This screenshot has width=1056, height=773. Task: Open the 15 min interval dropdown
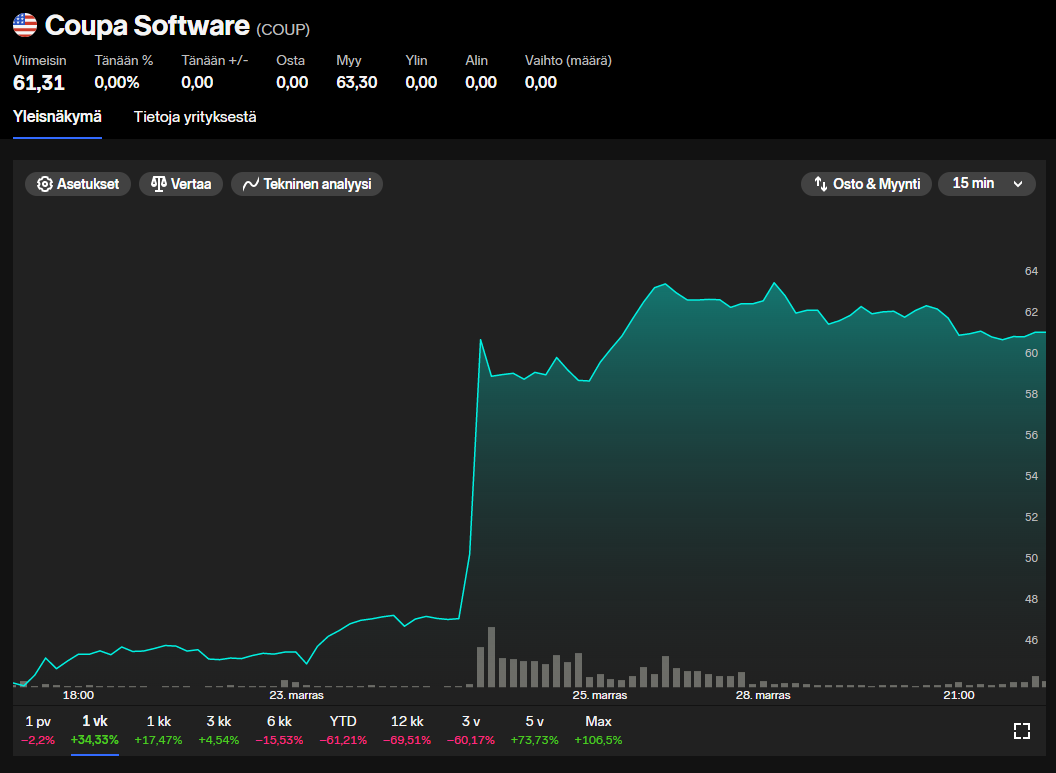(985, 183)
